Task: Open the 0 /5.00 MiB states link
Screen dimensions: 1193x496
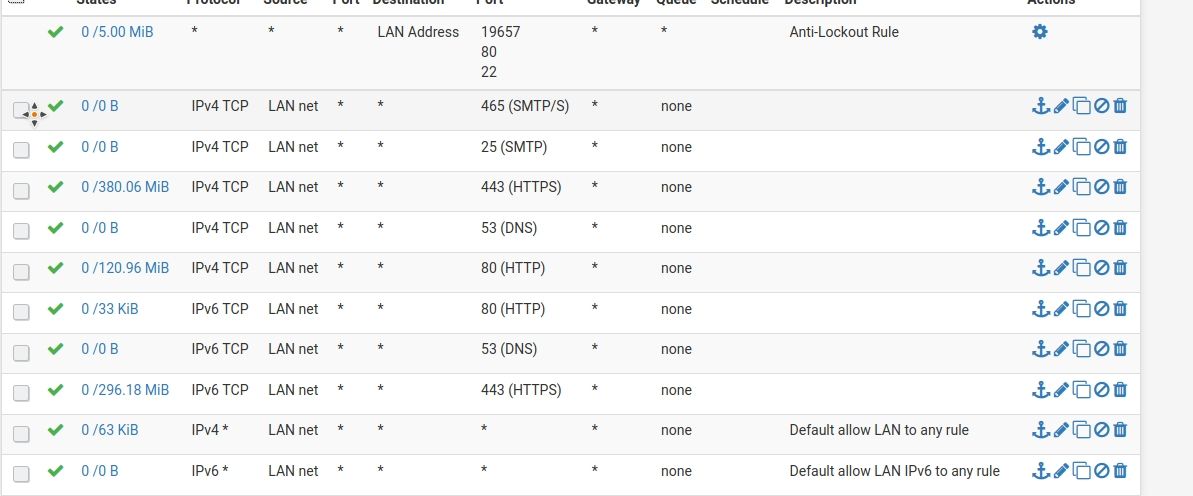Action: point(117,32)
